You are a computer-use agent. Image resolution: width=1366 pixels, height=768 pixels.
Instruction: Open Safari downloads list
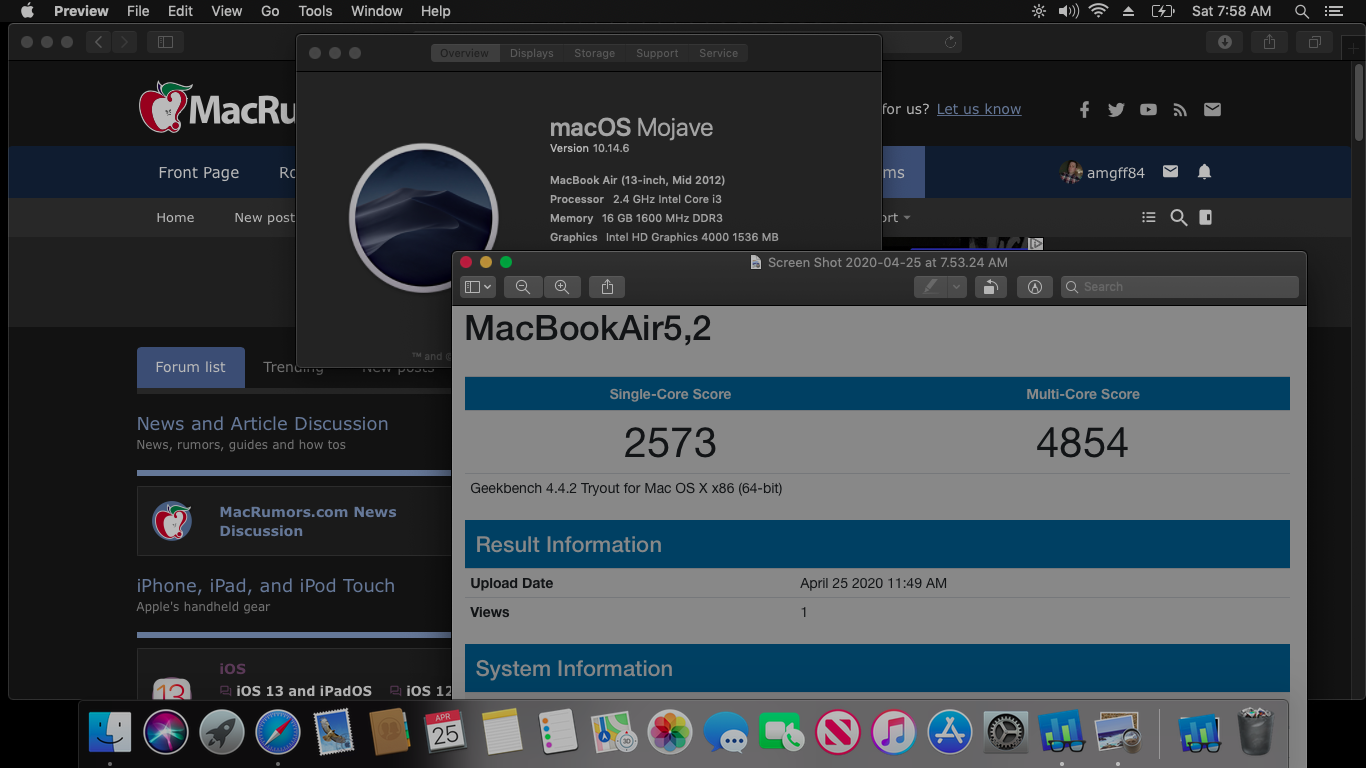[x=1225, y=42]
